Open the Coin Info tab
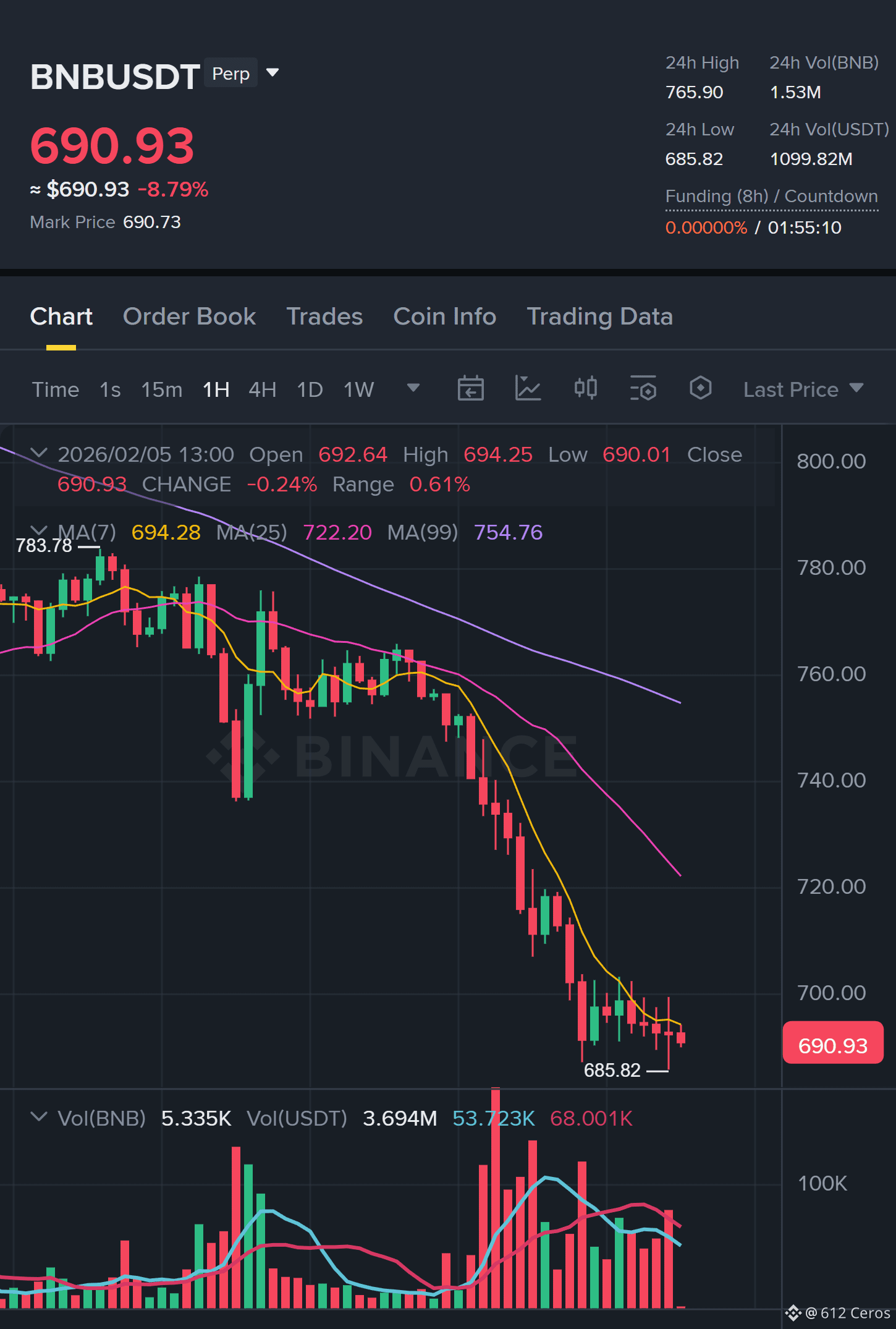This screenshot has height=1329, width=896. [x=444, y=316]
